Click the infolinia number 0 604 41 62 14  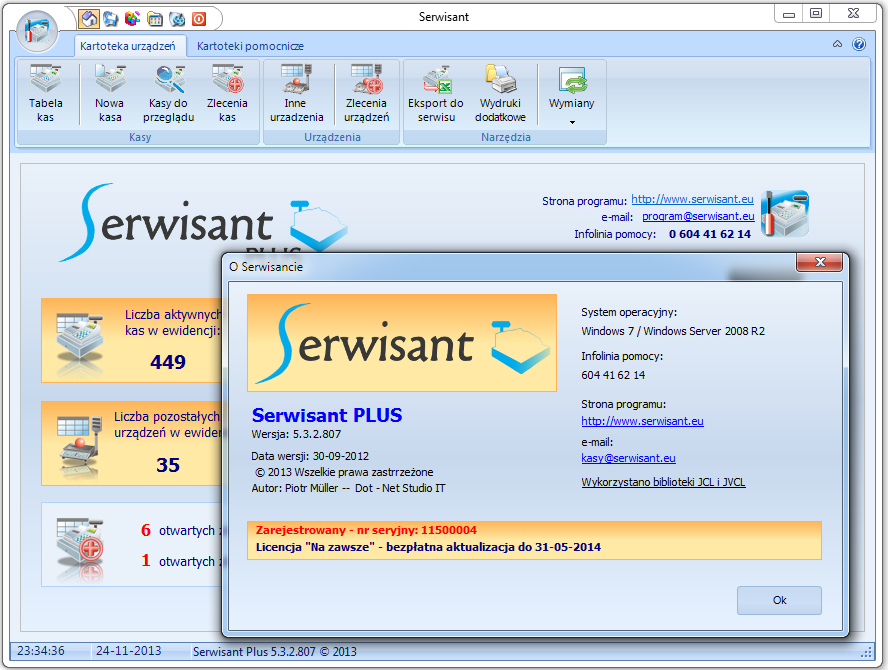(710, 234)
